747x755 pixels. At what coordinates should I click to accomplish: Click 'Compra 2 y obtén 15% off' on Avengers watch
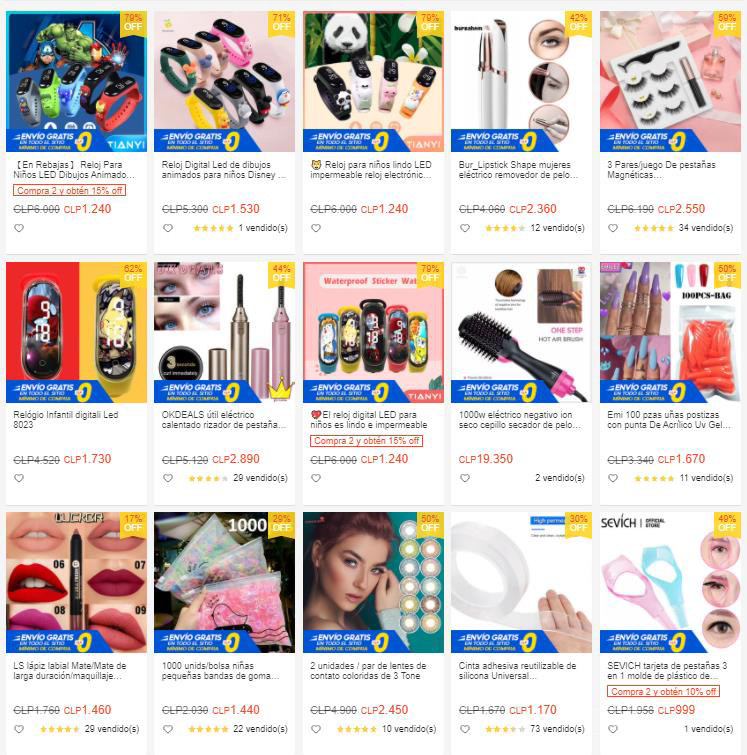point(69,191)
